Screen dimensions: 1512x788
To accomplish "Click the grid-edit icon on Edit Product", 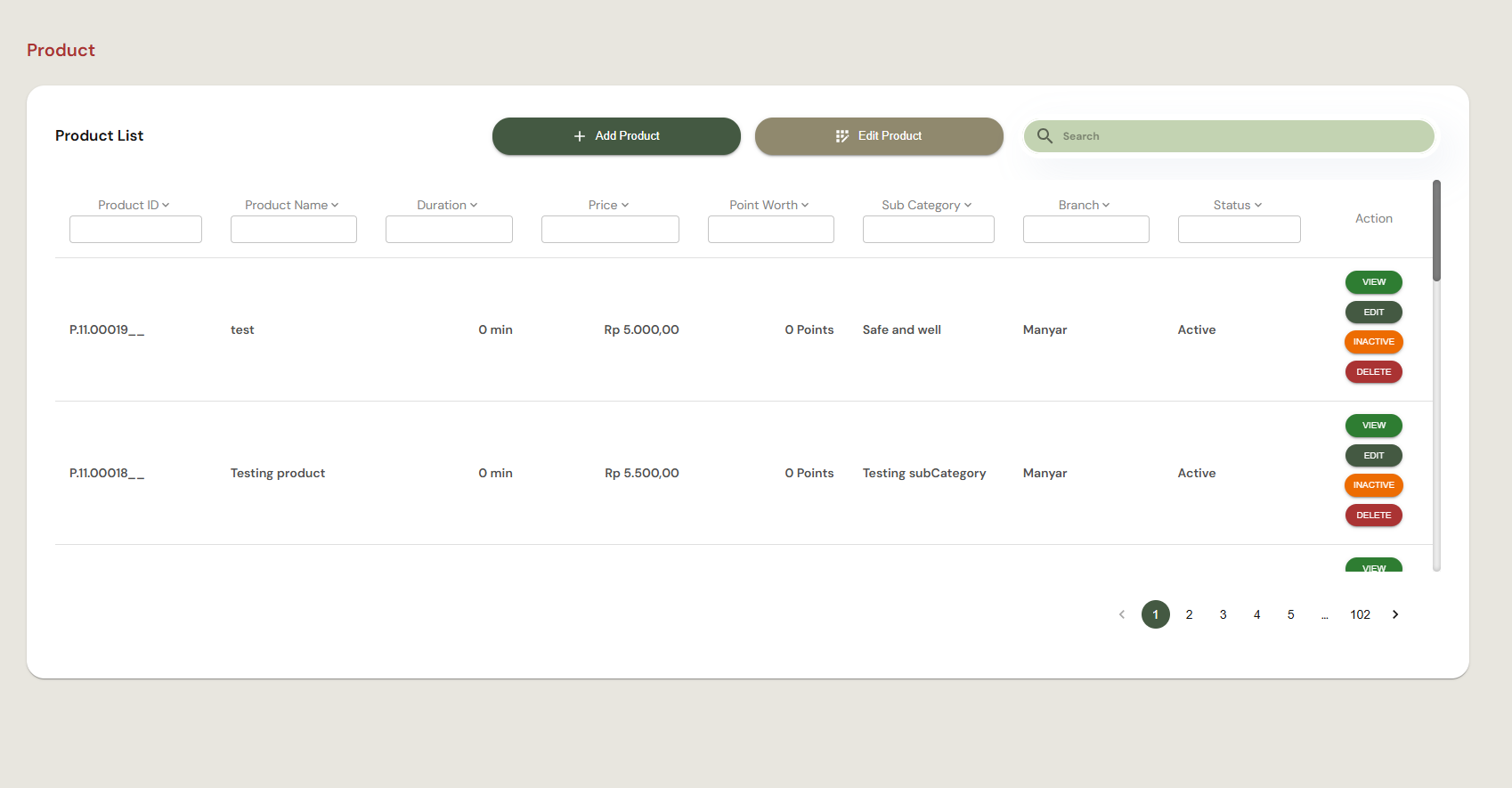I will [842, 136].
